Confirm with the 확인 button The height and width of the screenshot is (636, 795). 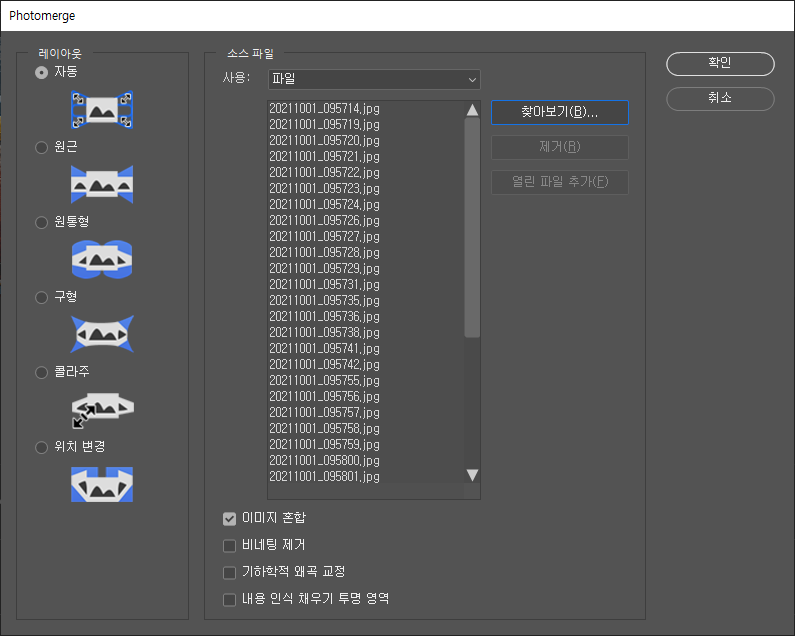click(x=720, y=64)
